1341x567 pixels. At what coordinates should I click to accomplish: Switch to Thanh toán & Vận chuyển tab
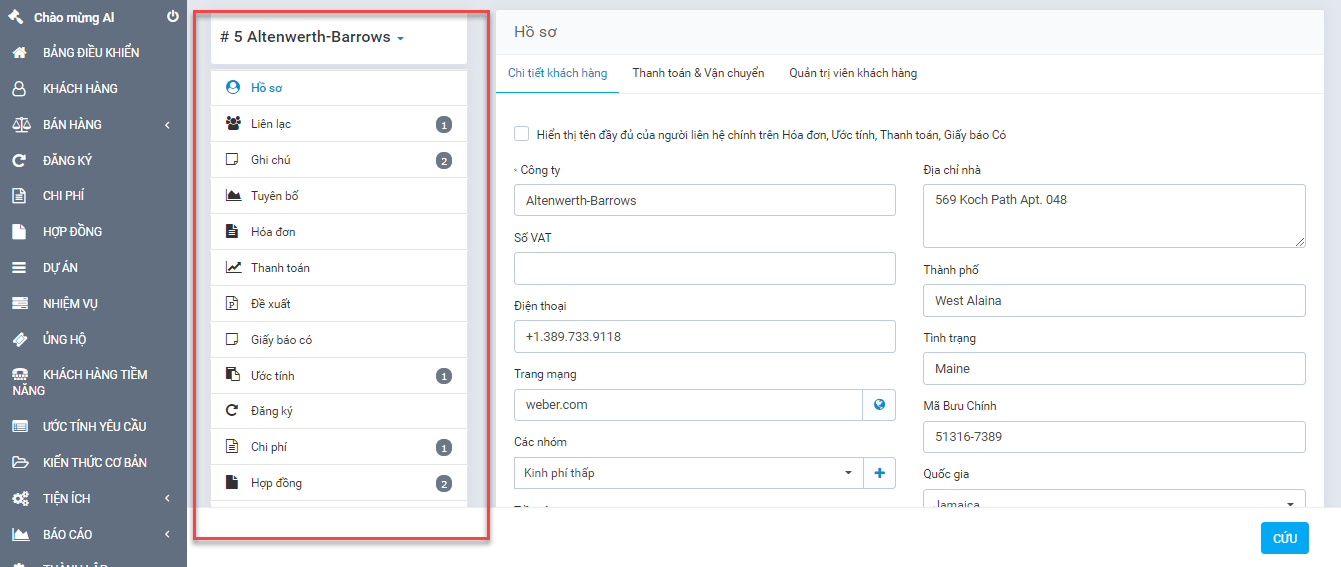click(698, 73)
